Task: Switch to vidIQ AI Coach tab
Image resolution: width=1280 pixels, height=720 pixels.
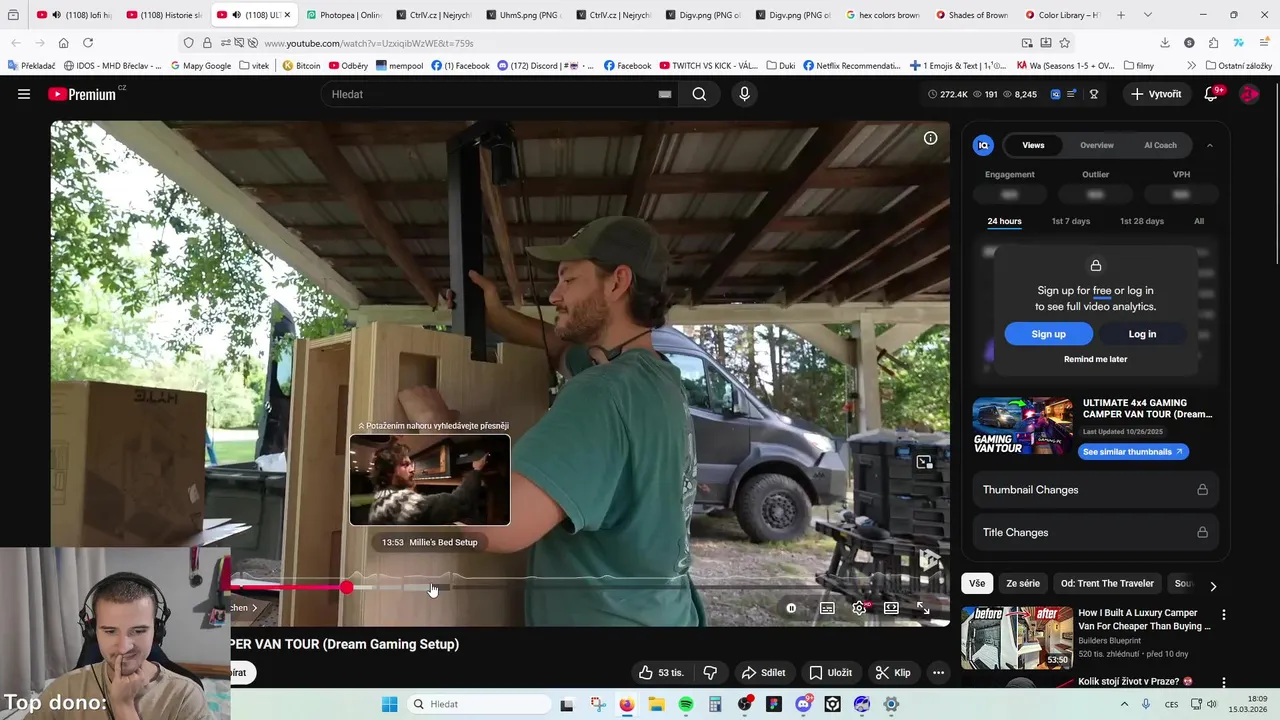Action: [1160, 145]
